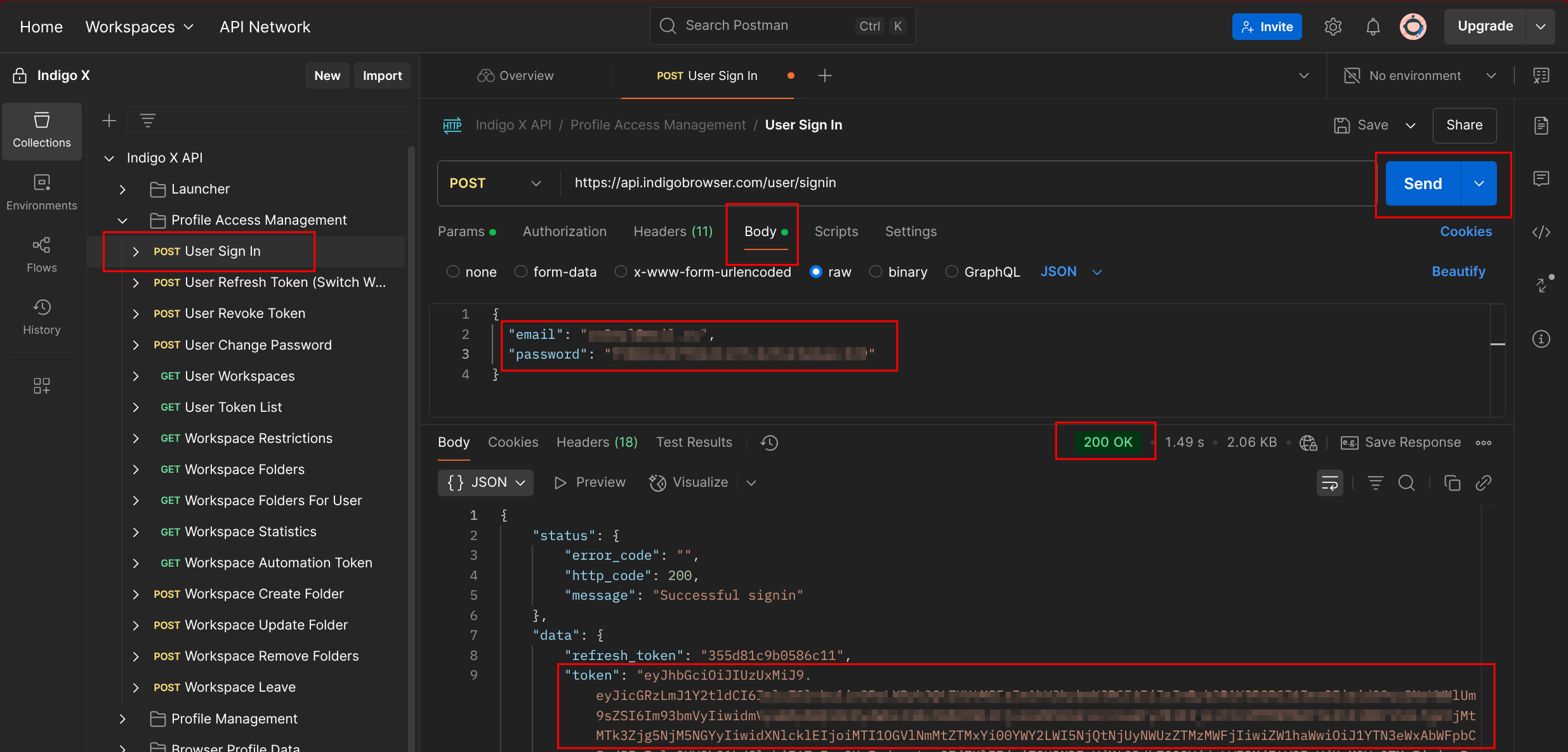This screenshot has height=752, width=1568.
Task: Open the Overview tab
Action: tap(515, 76)
